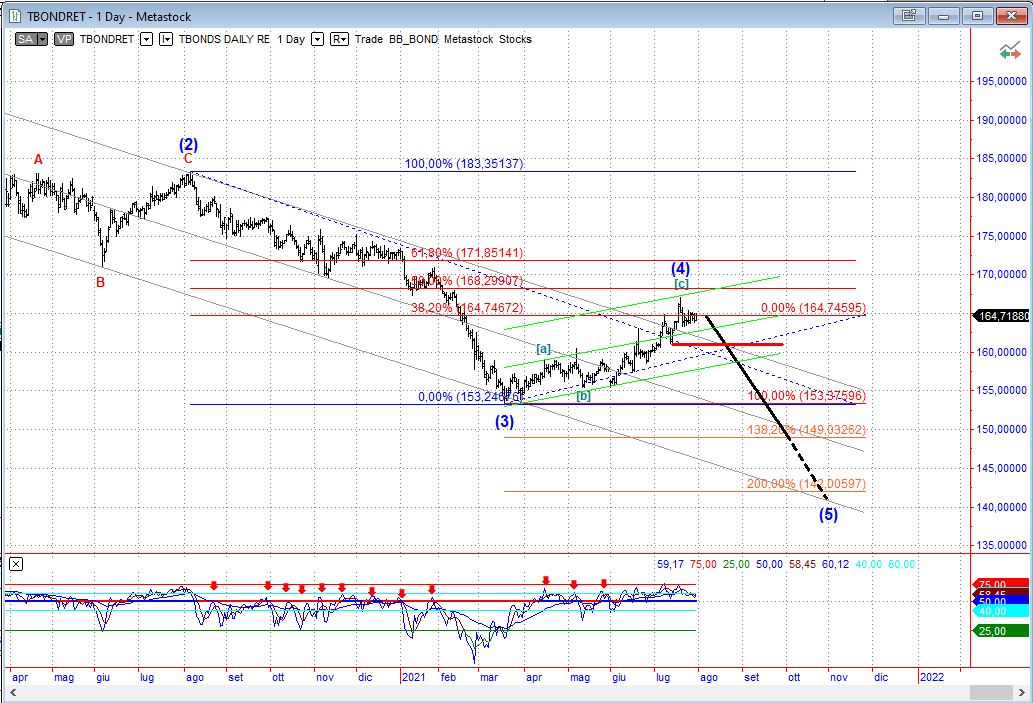Click the Metastock label in chart toolbar
Image resolution: width=1033 pixels, height=703 pixels.
(x=468, y=40)
